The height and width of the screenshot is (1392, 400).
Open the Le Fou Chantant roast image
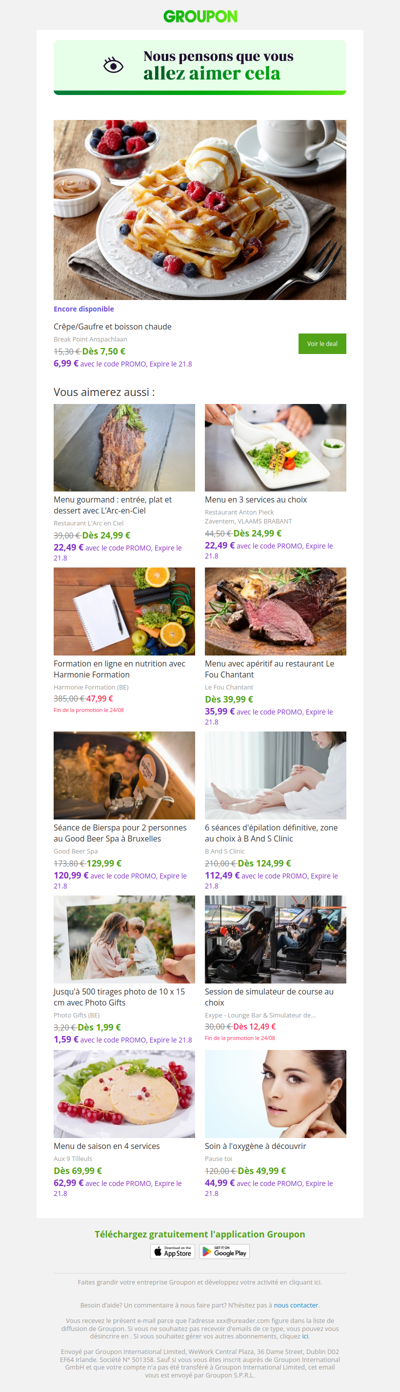(275, 612)
